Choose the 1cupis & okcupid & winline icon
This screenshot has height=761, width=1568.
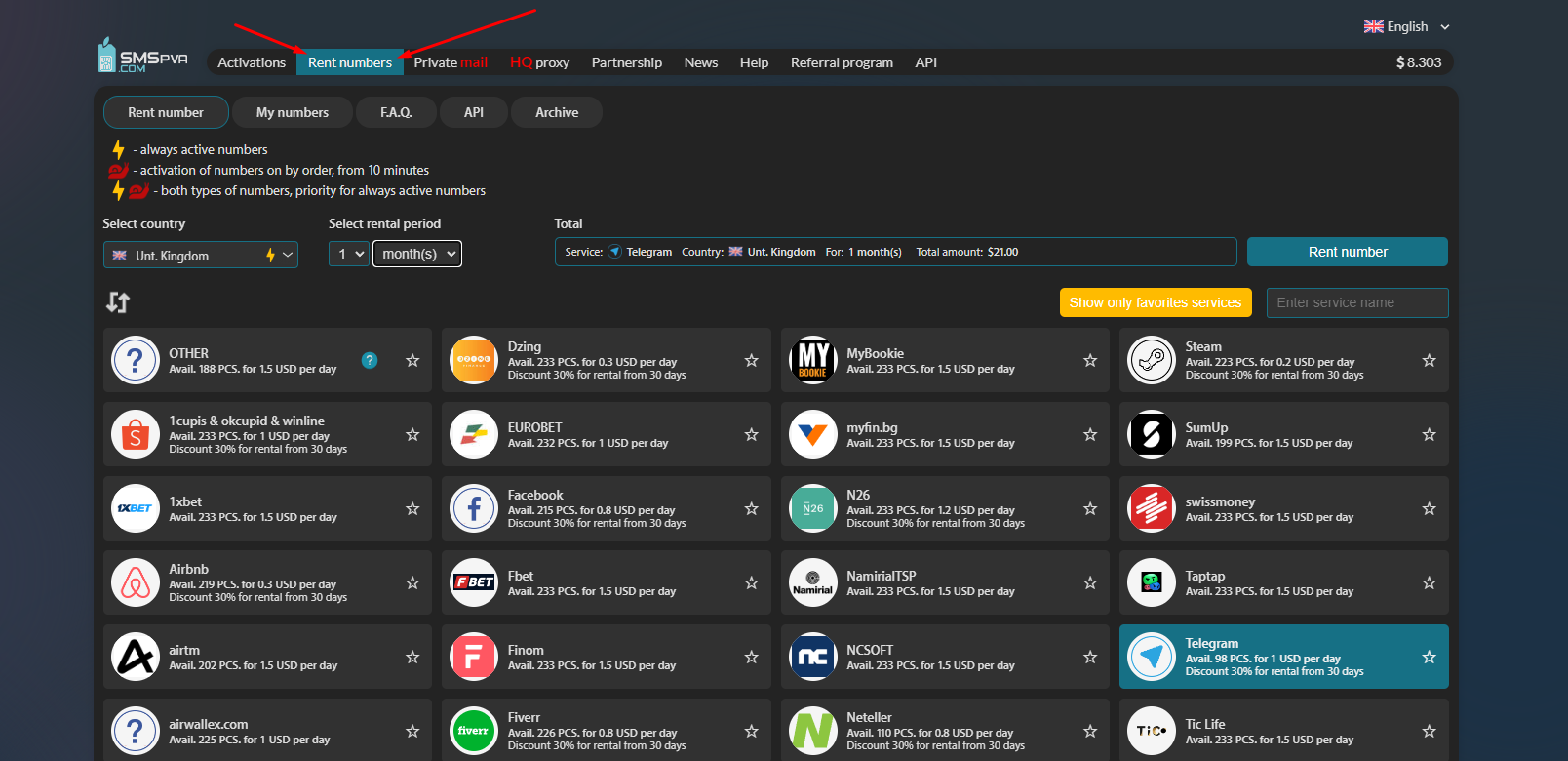click(x=136, y=434)
